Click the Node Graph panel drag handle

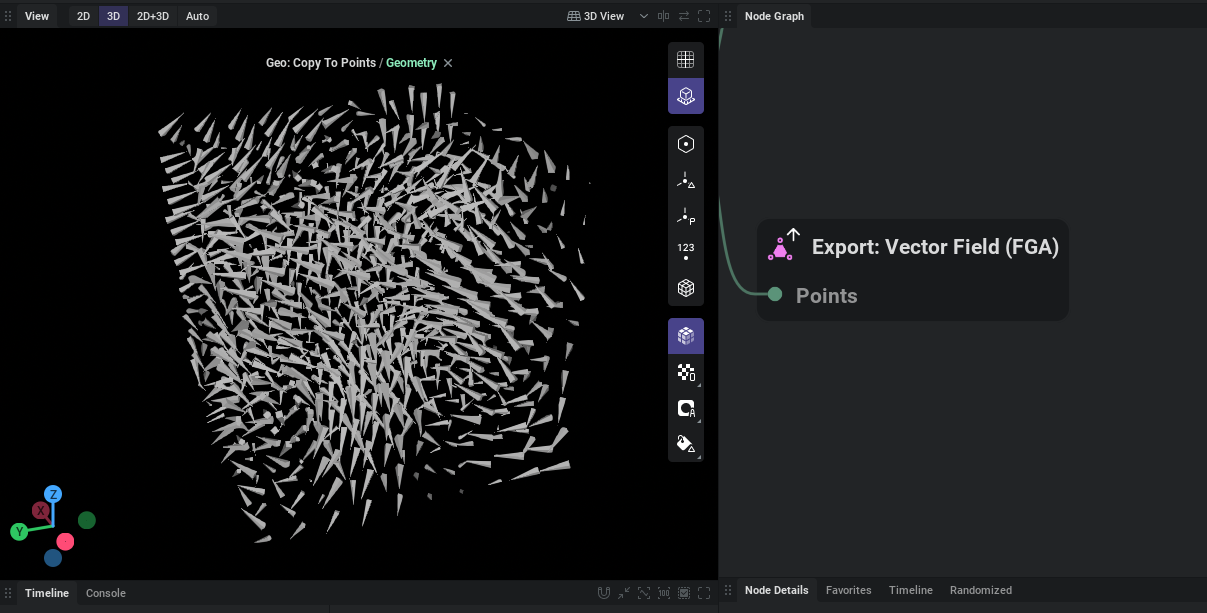tap(728, 16)
